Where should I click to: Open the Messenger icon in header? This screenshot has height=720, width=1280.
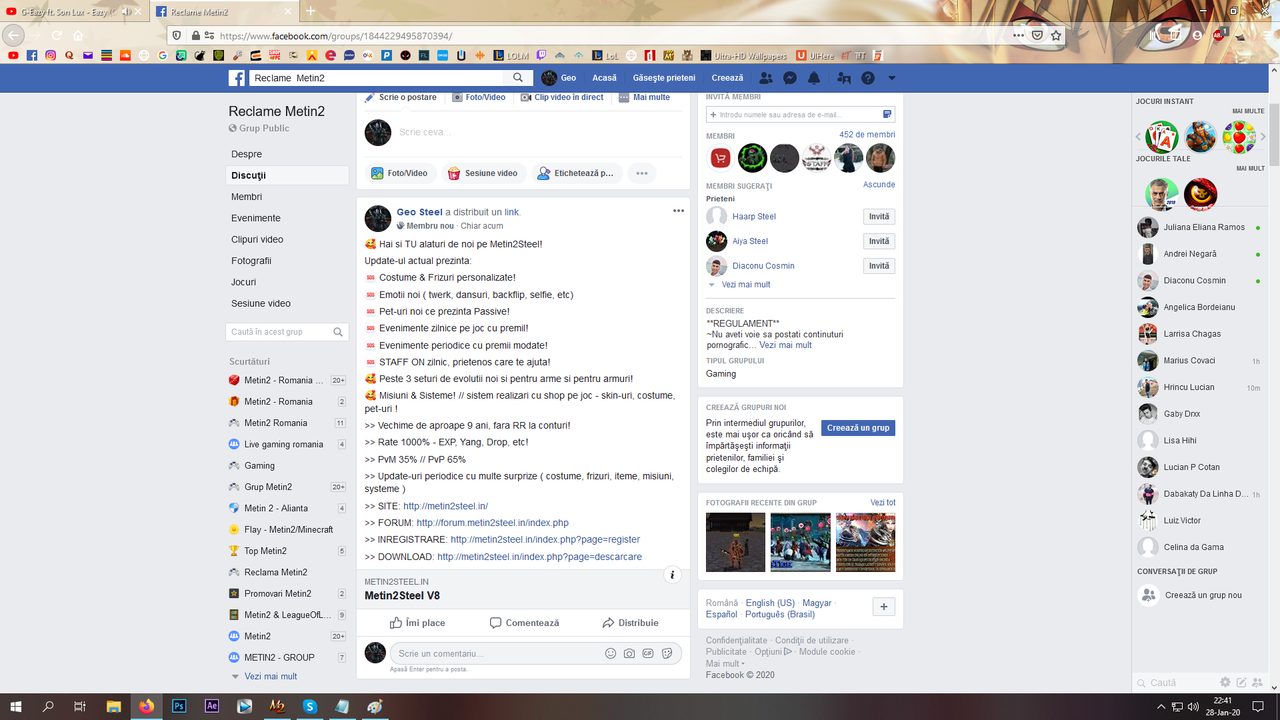790,78
